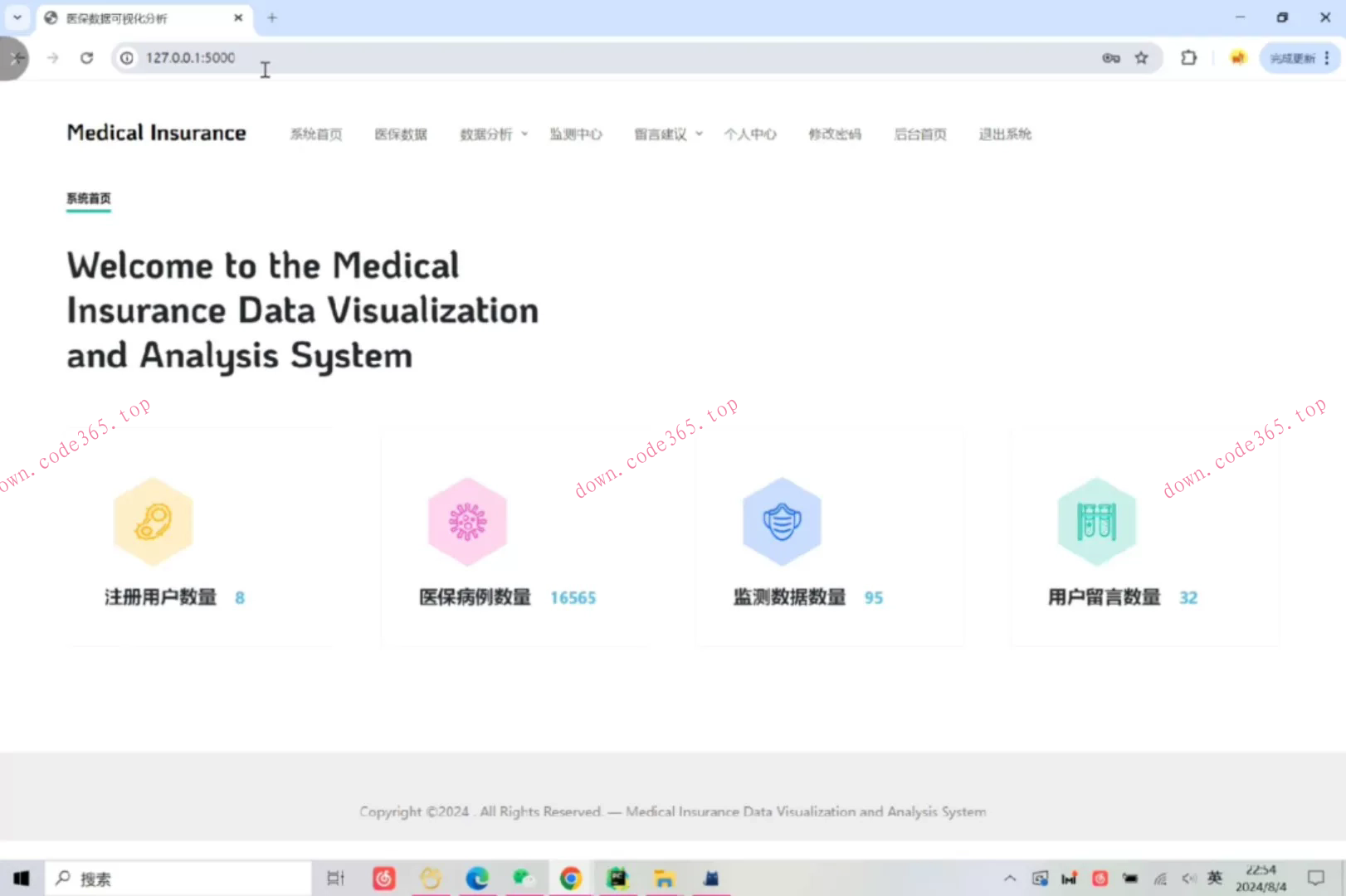The width and height of the screenshot is (1346, 896).
Task: Click the green test tubes messages icon
Action: pyautogui.click(x=1096, y=522)
